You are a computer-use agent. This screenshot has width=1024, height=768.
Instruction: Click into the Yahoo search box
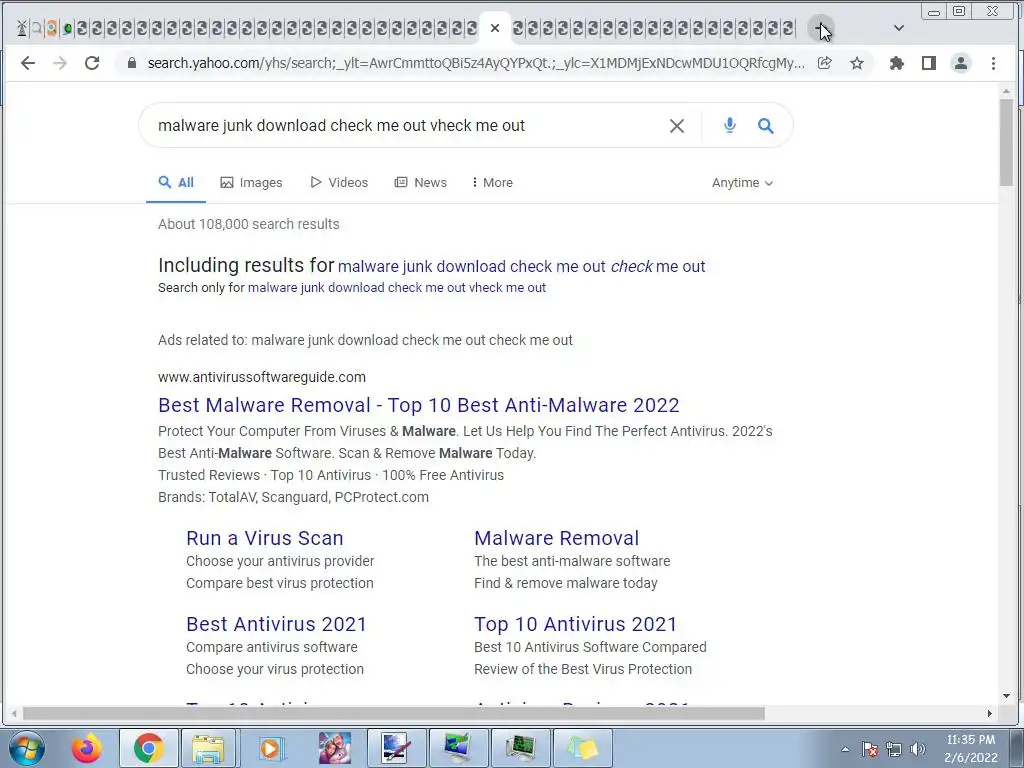point(405,125)
